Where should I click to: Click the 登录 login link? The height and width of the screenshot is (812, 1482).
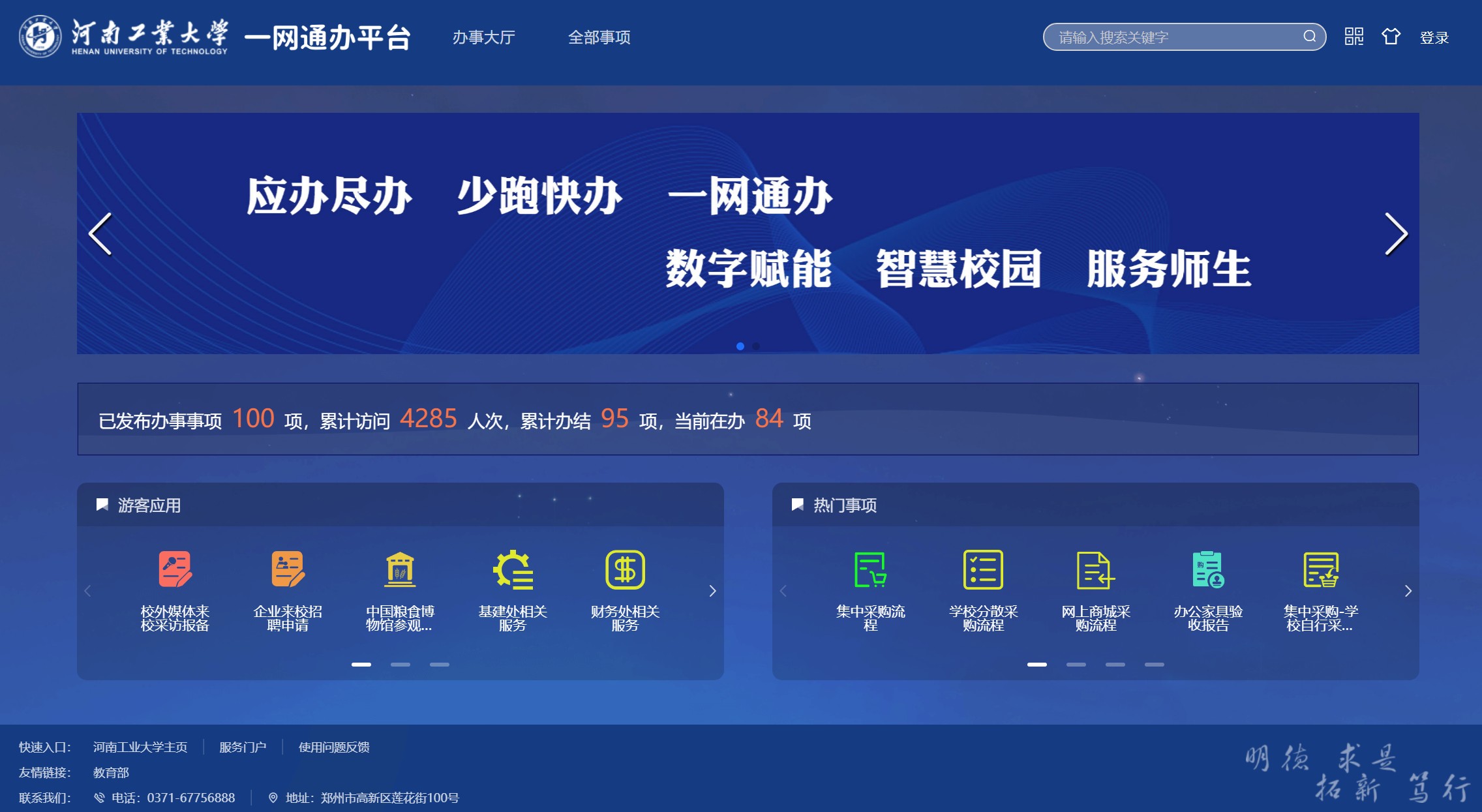click(1434, 38)
